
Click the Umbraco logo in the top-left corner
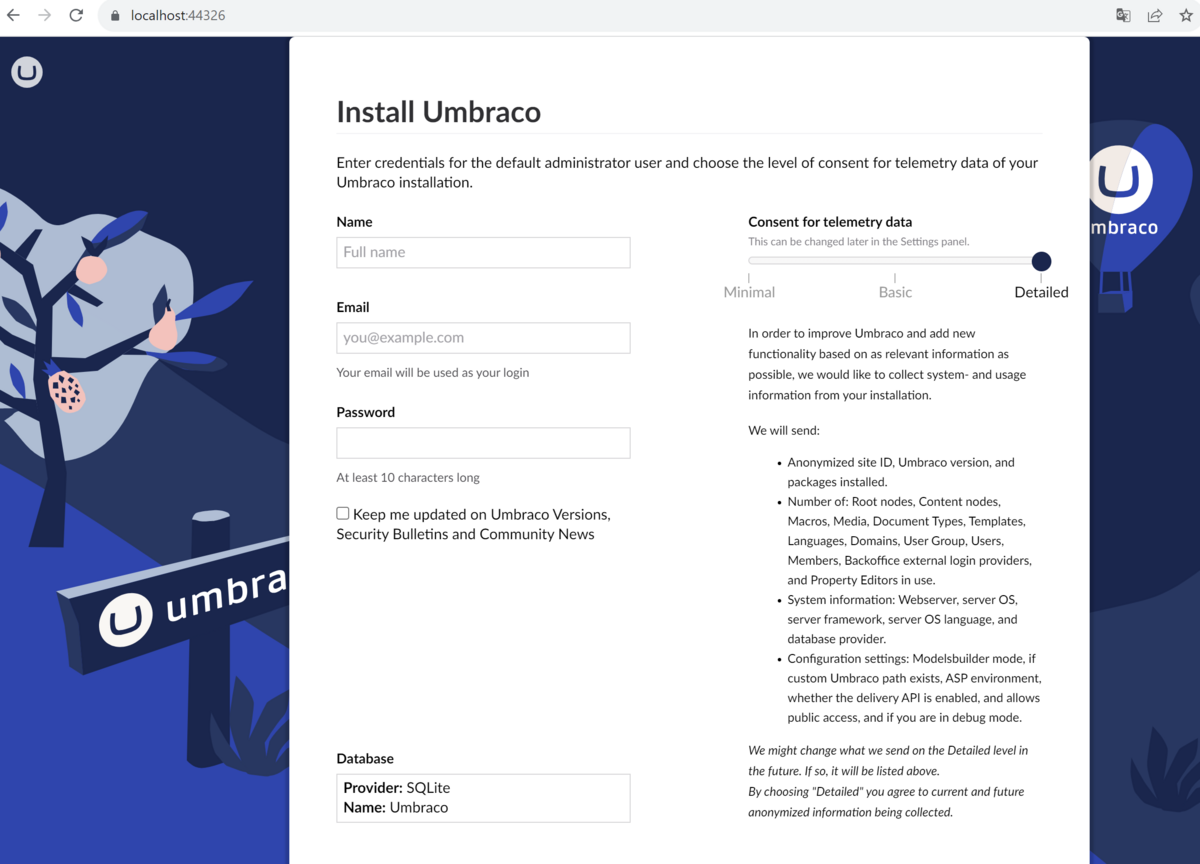(x=27, y=72)
